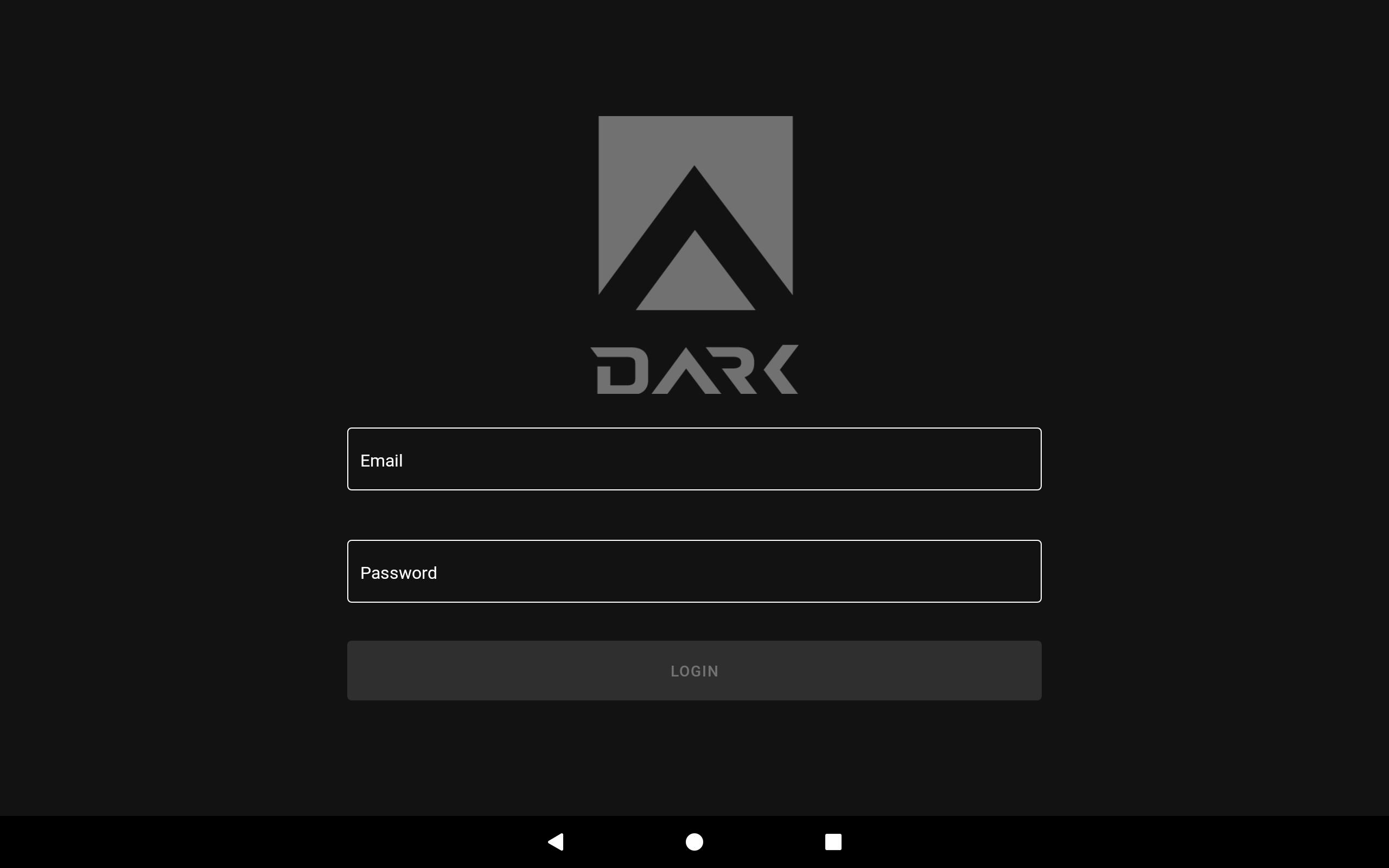Image resolution: width=1389 pixels, height=868 pixels.
Task: Tap the inner small triangle of the logo
Action: [x=696, y=270]
